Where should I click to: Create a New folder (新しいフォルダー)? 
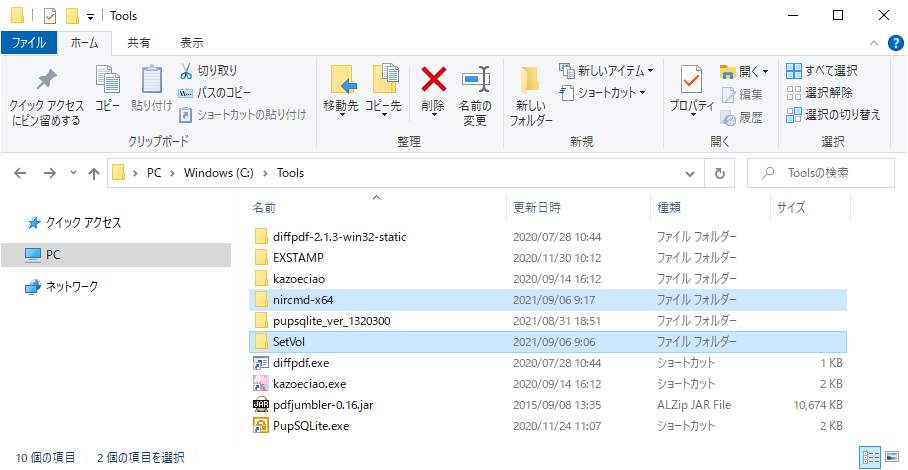point(530,97)
